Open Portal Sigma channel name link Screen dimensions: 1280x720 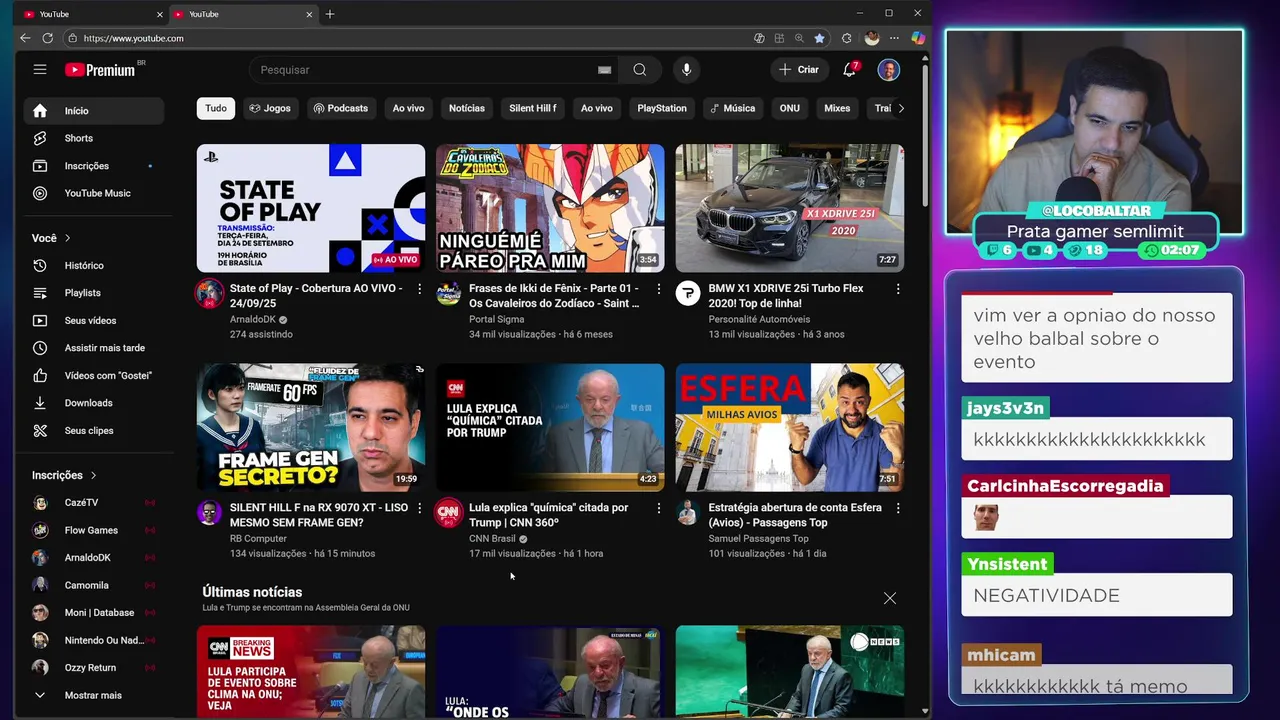[497, 319]
